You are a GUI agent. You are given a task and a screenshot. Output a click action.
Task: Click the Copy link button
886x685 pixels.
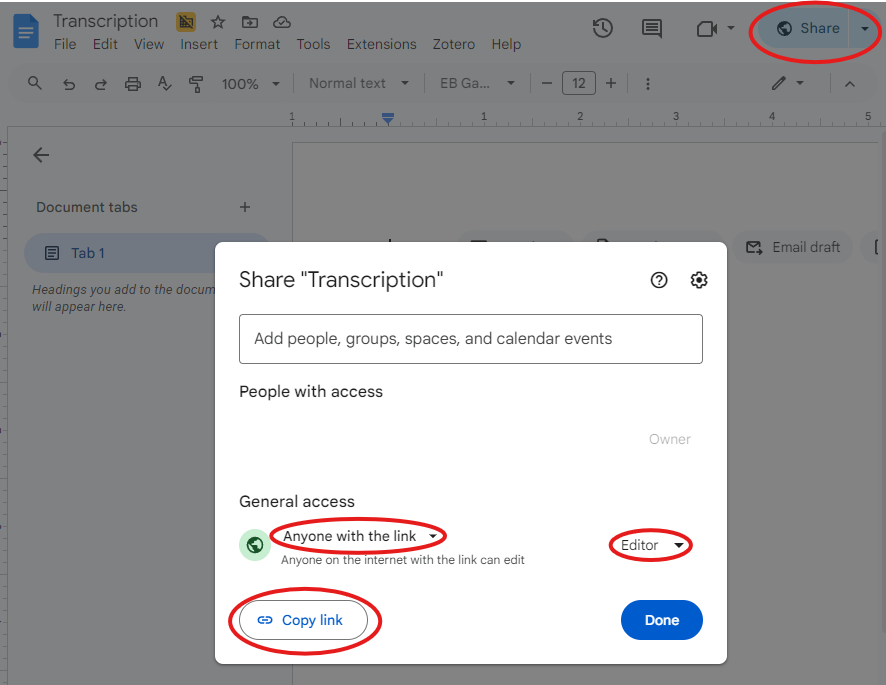[303, 620]
